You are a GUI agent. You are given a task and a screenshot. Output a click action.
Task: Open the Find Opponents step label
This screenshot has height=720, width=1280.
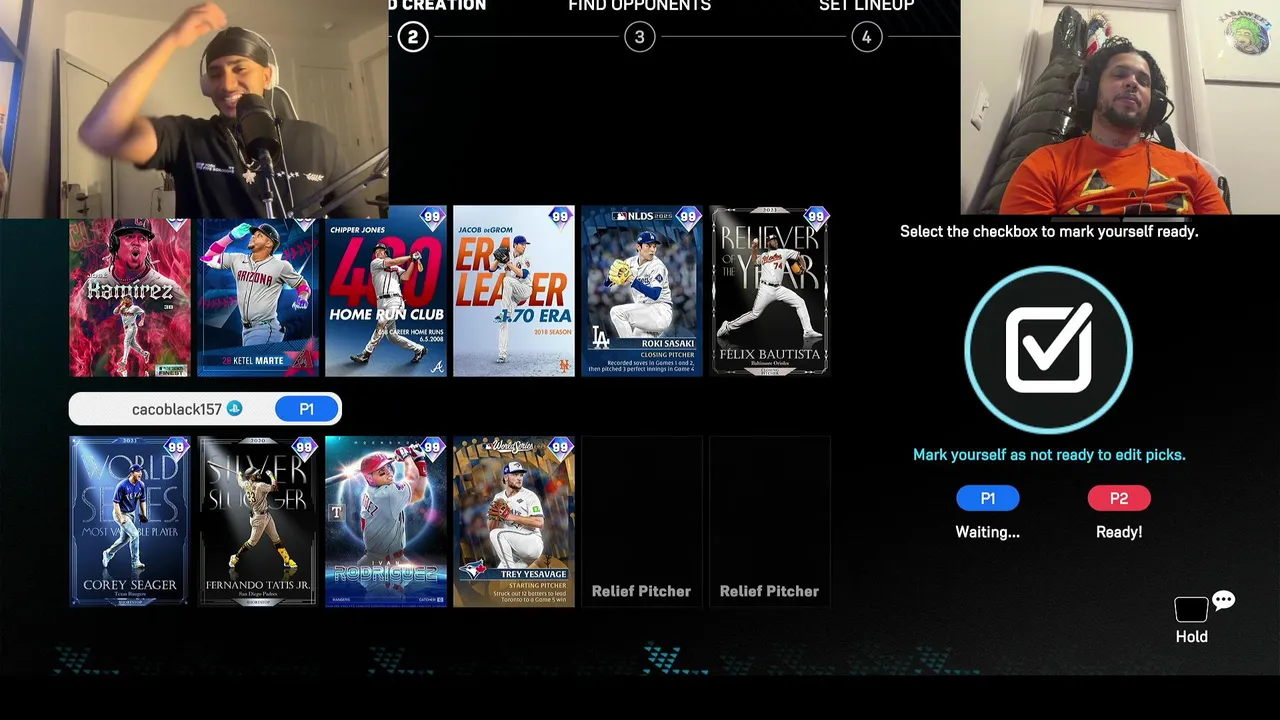(x=640, y=6)
